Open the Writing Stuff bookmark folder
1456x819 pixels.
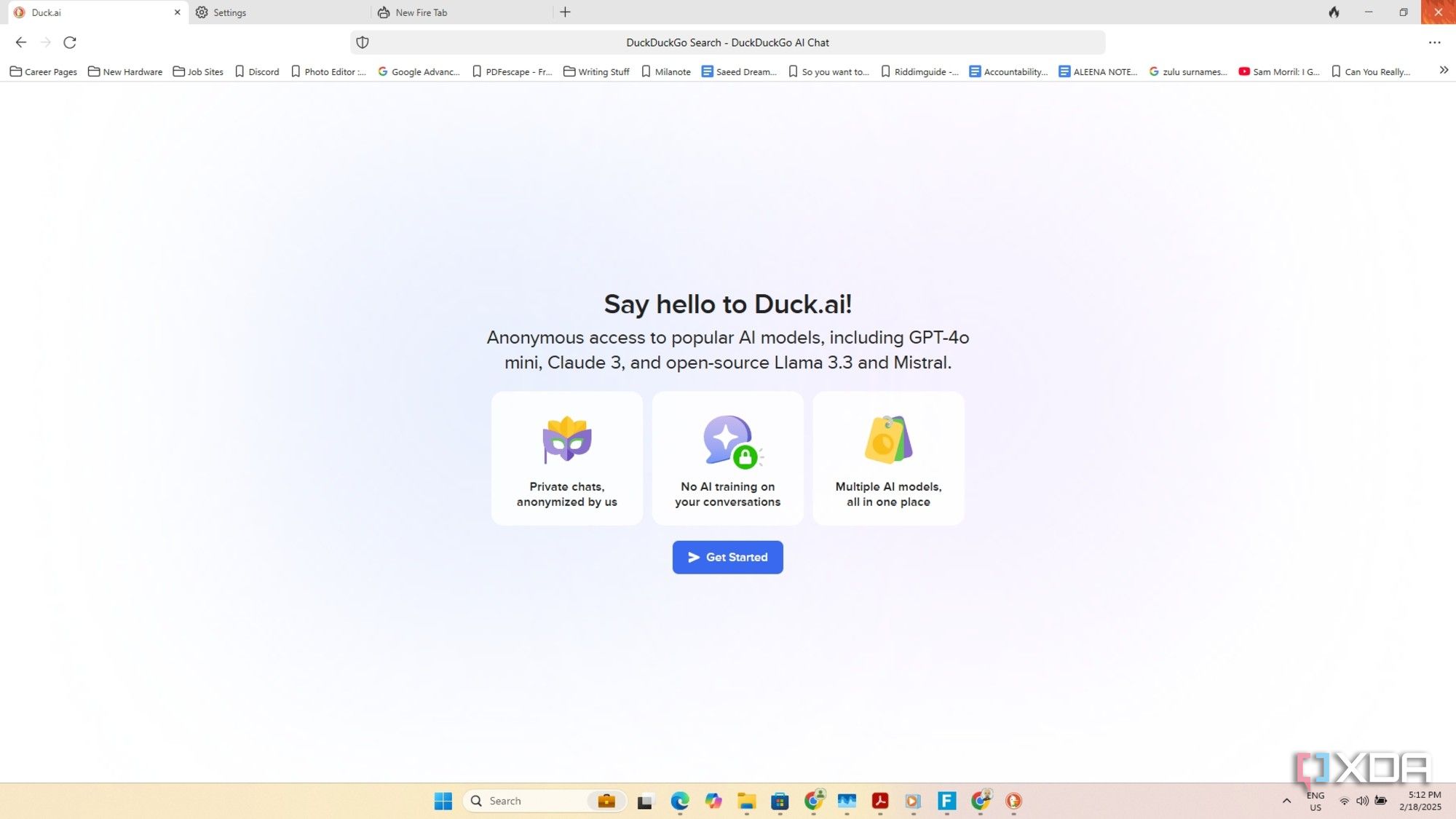click(x=596, y=71)
